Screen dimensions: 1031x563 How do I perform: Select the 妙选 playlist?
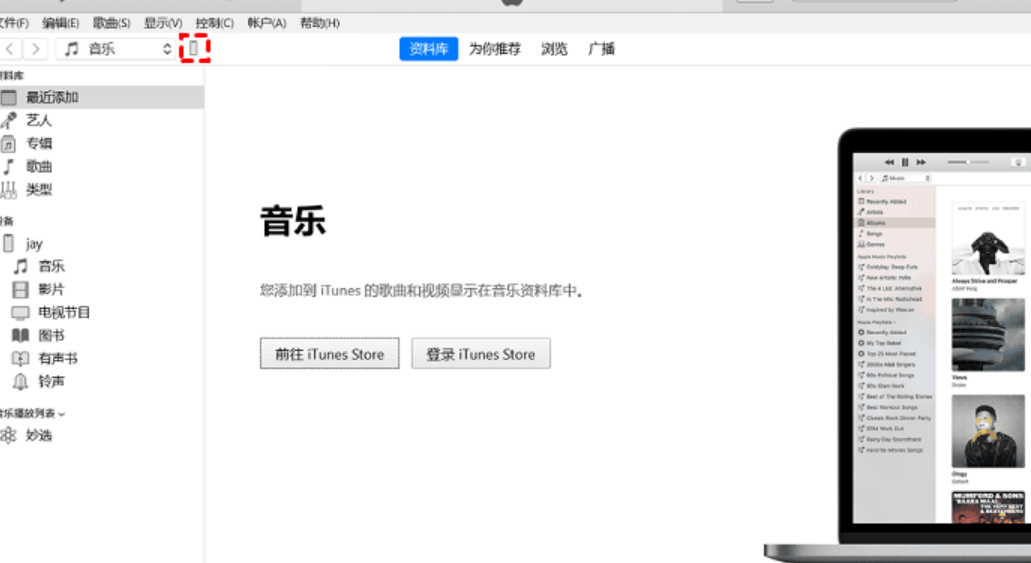(x=39, y=435)
